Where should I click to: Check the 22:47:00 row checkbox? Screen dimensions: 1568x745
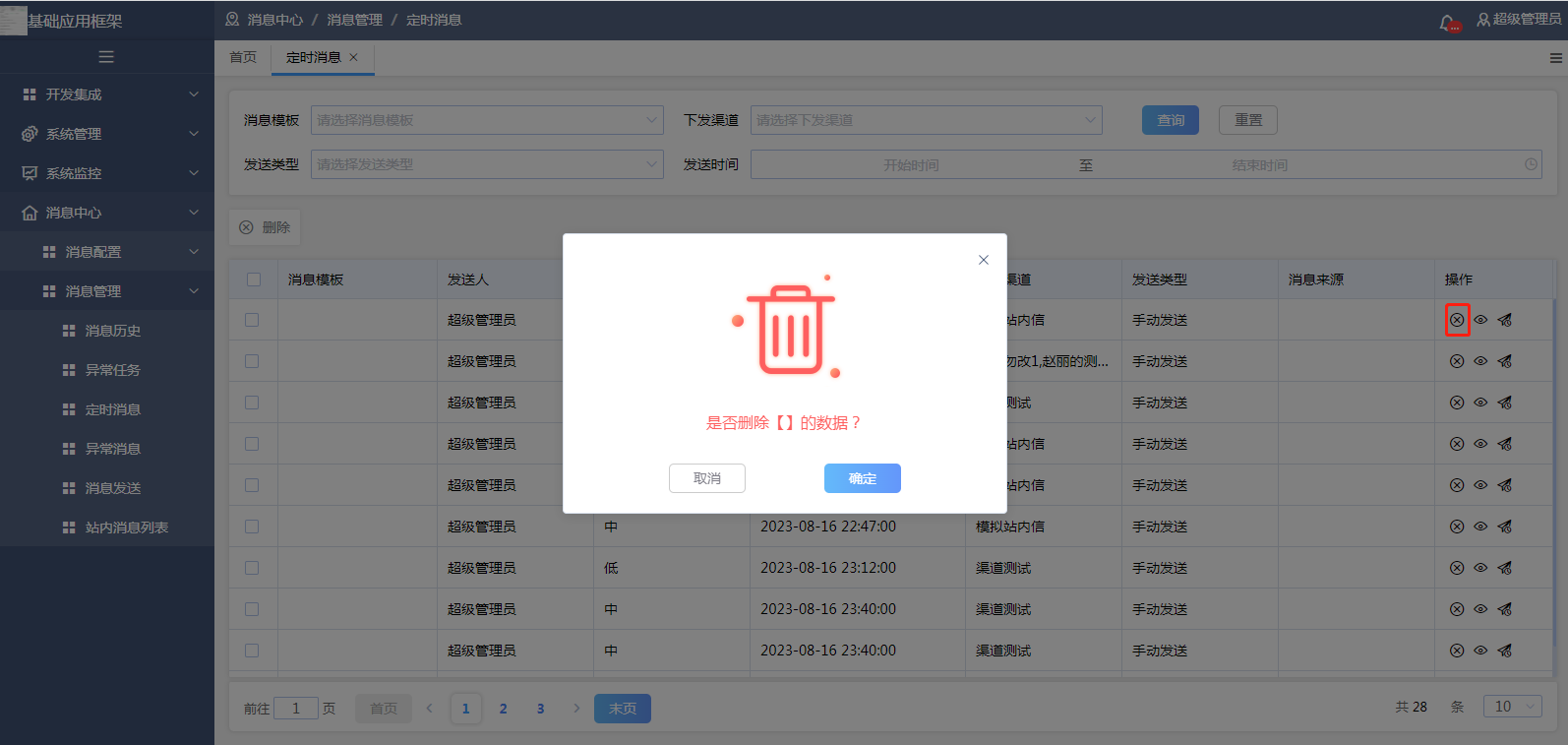tap(252, 527)
